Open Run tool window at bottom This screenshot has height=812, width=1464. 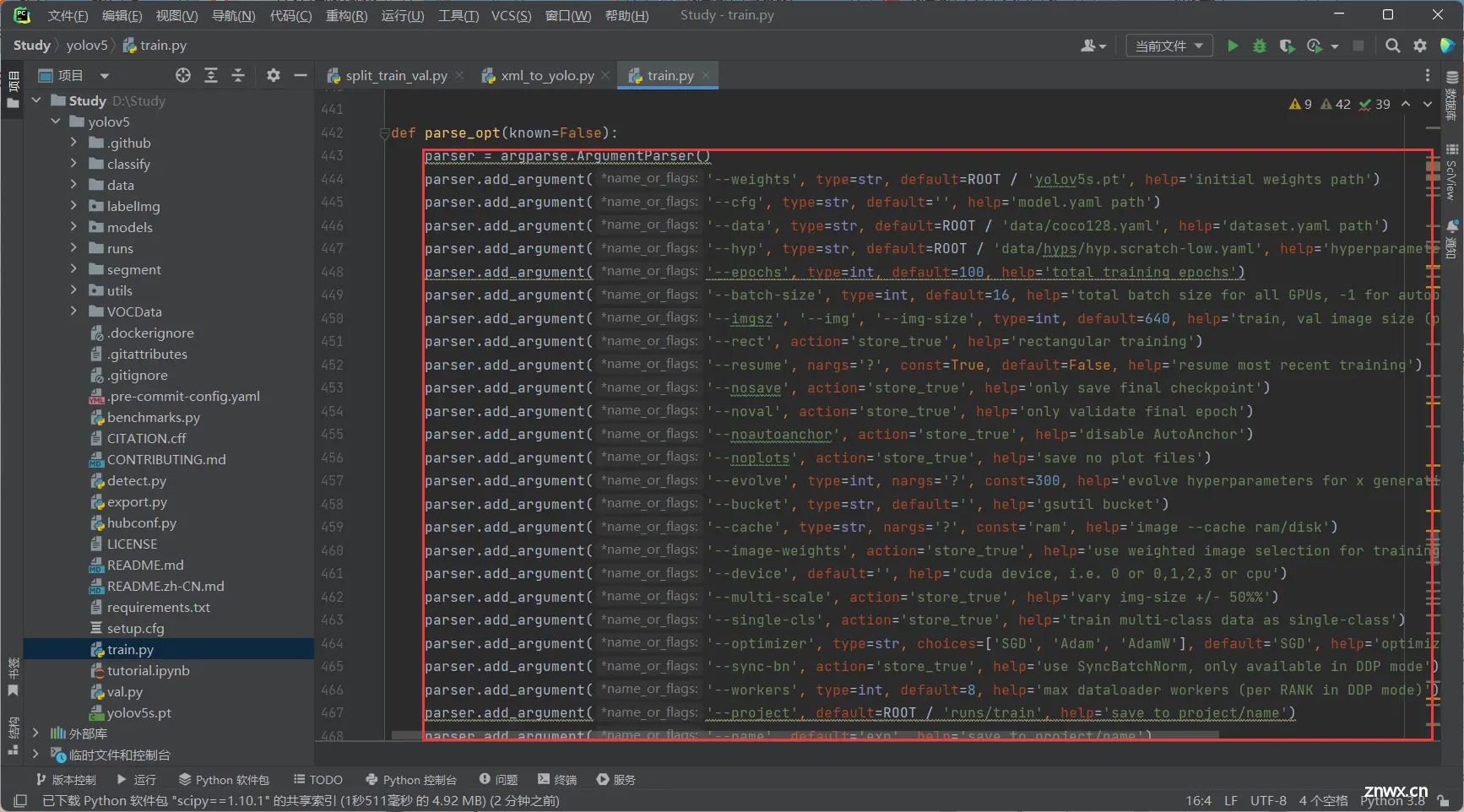[137, 780]
